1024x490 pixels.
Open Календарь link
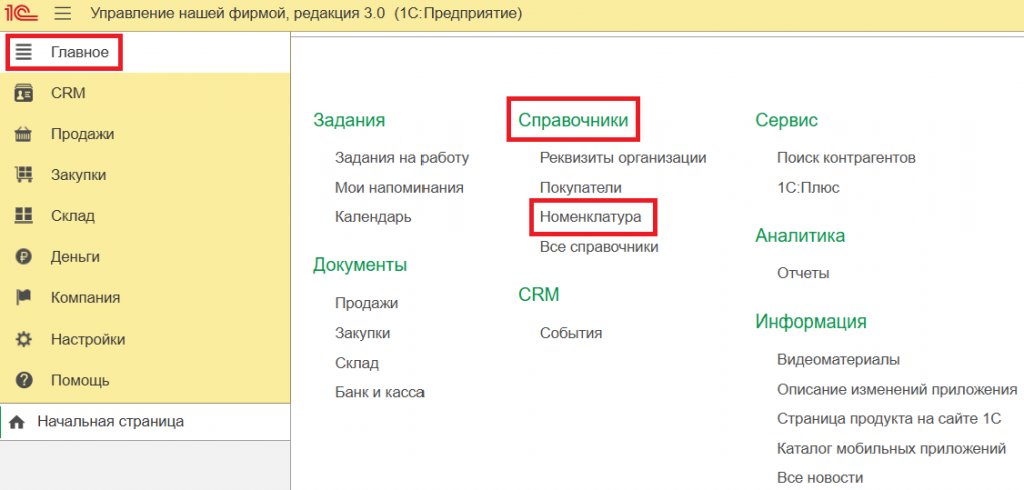373,217
